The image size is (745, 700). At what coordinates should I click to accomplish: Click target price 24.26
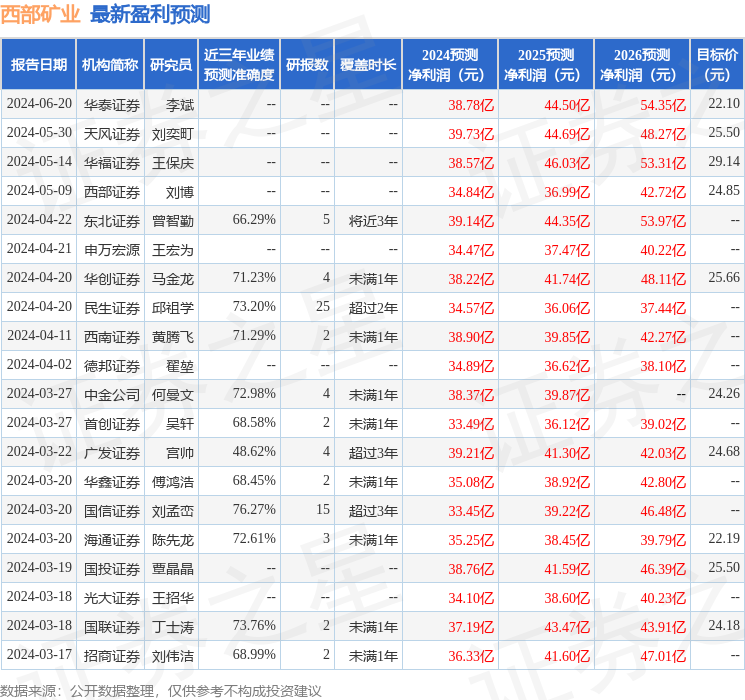[724, 393]
